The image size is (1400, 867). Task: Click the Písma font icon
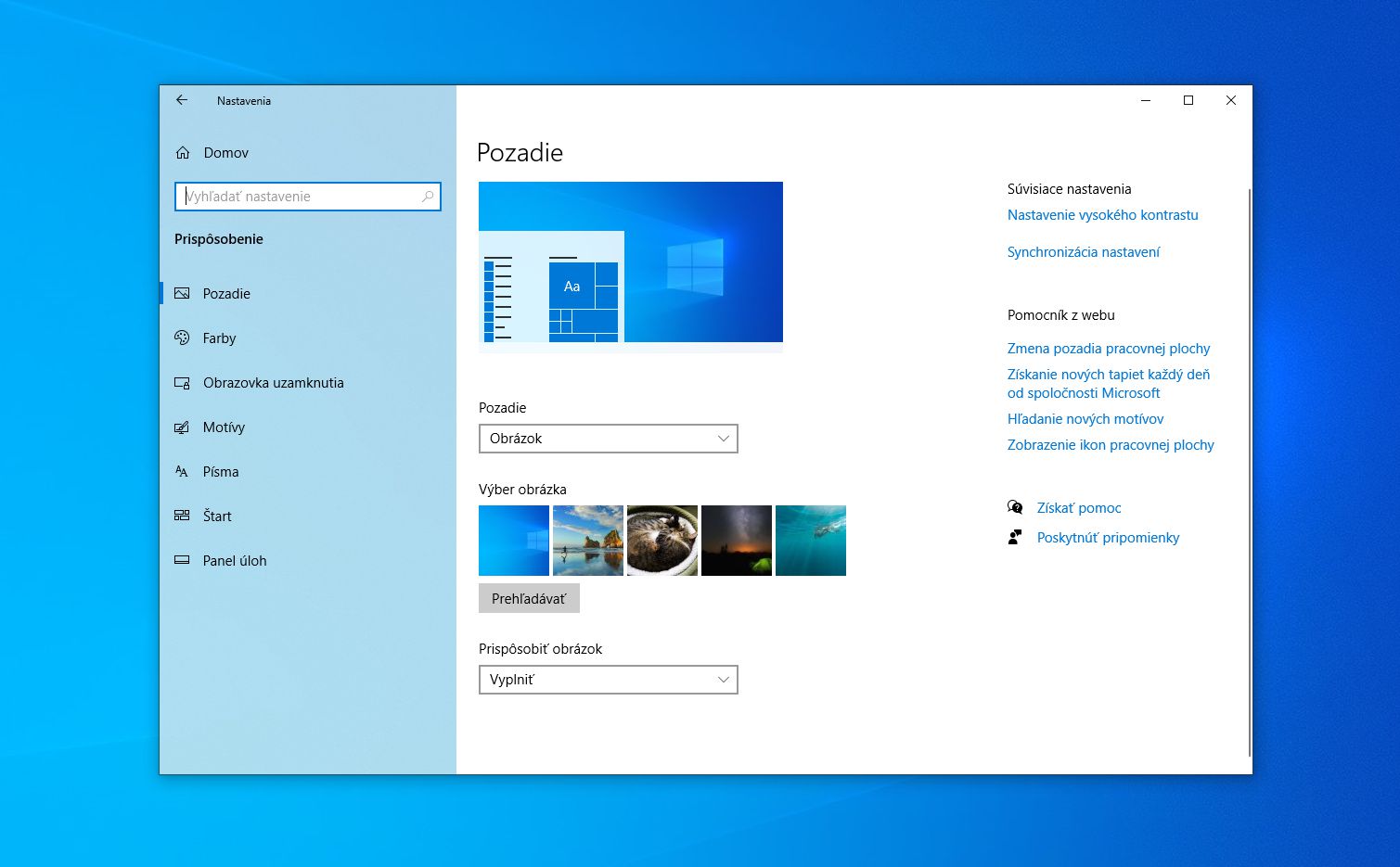click(x=182, y=471)
